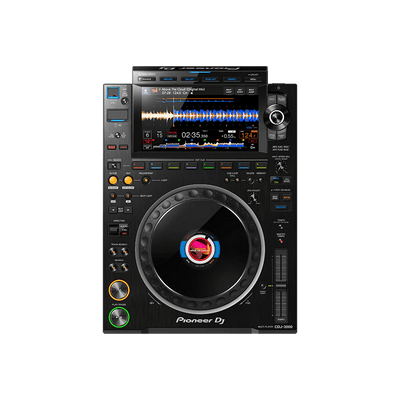
Task: Click the 02:35 time display
Action: [195, 135]
